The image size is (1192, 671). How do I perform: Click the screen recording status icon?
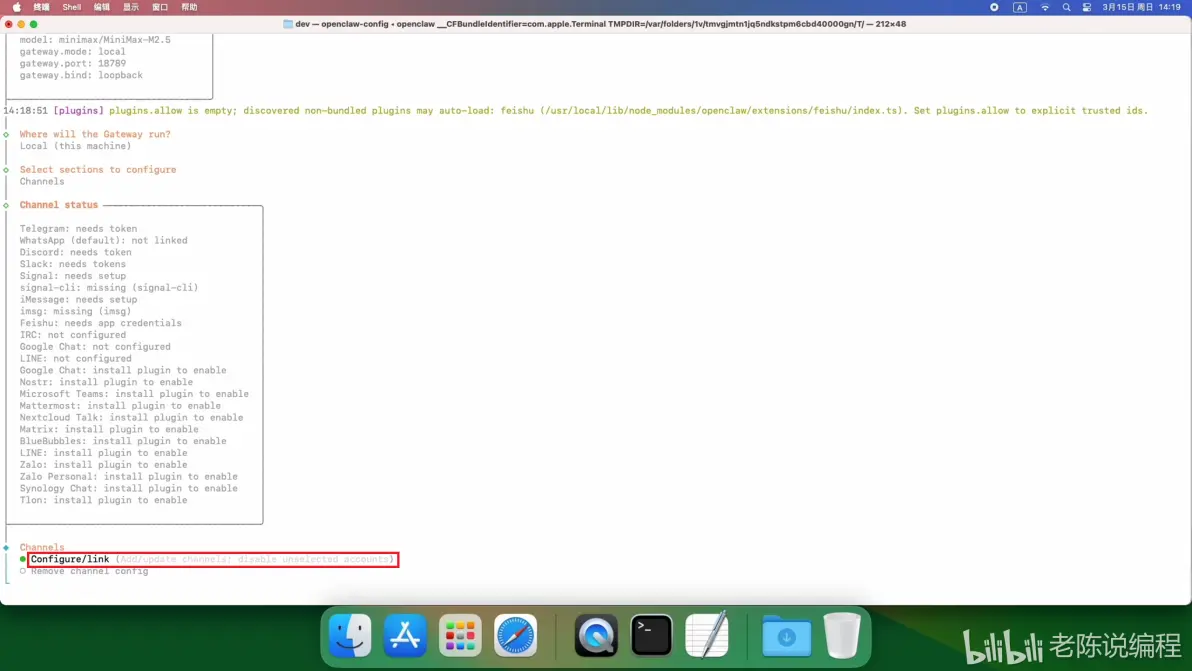pyautogui.click(x=994, y=7)
